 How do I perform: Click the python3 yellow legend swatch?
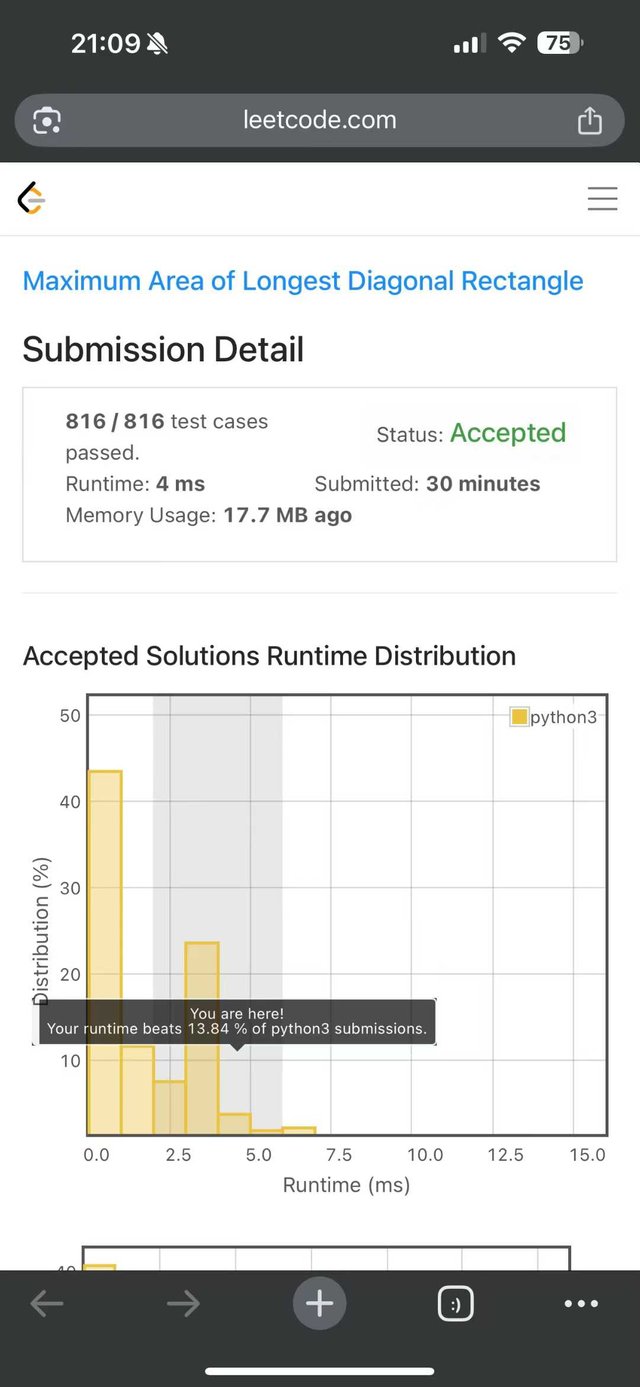click(519, 717)
